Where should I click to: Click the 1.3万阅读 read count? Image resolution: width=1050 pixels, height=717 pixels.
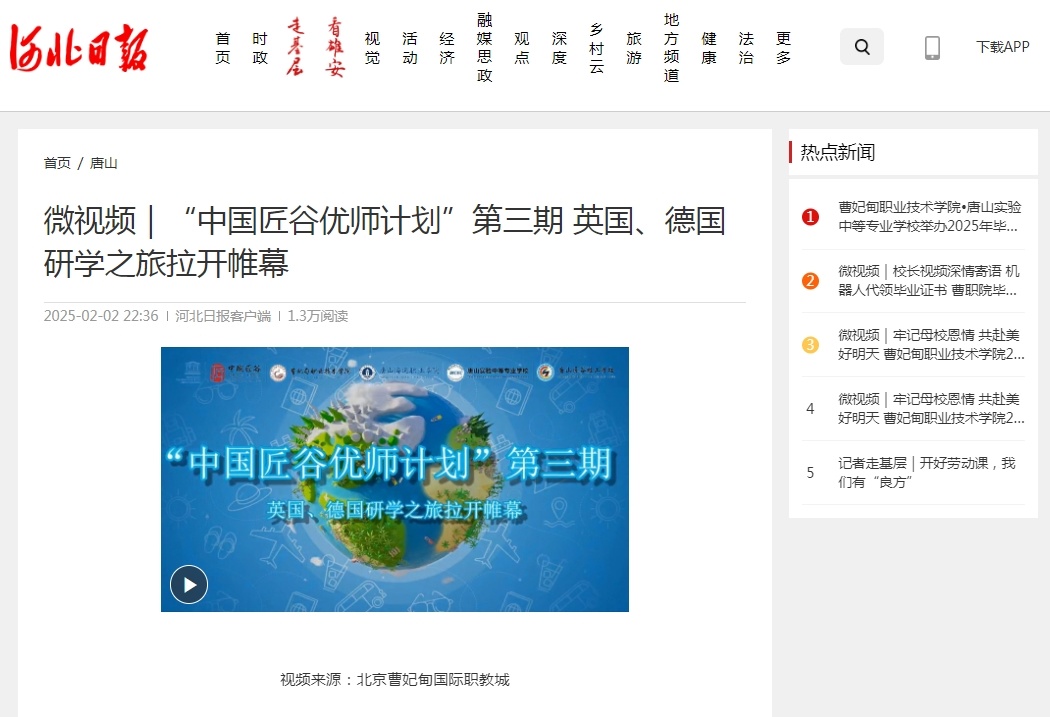[317, 316]
